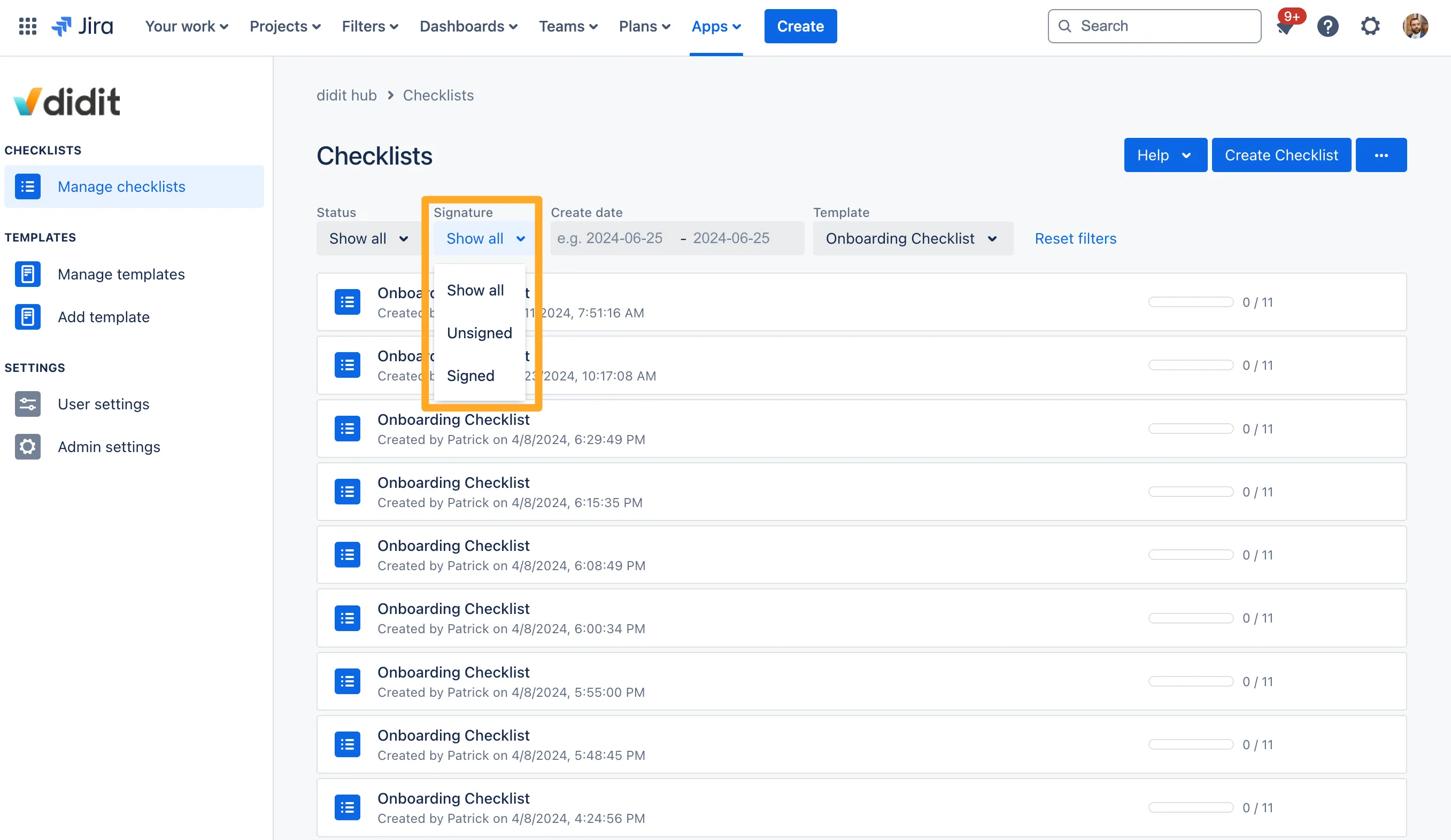Open Onboarding Checklist created 6:08:49 PM

pyautogui.click(x=861, y=555)
